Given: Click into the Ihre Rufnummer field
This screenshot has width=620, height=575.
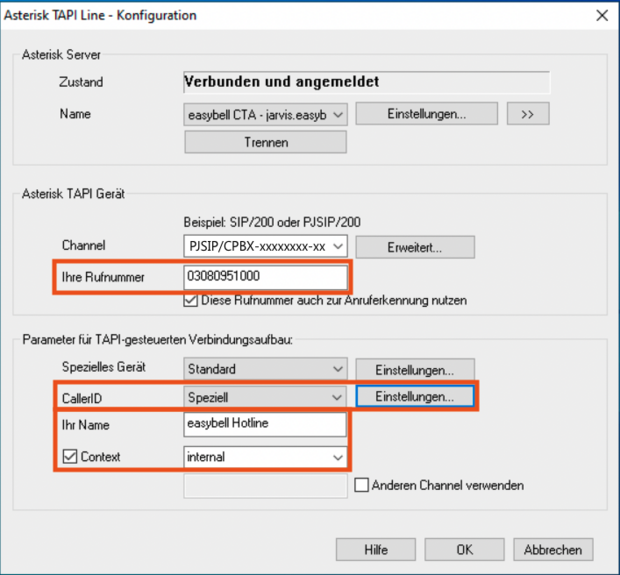Looking at the screenshot, I should click(265, 276).
